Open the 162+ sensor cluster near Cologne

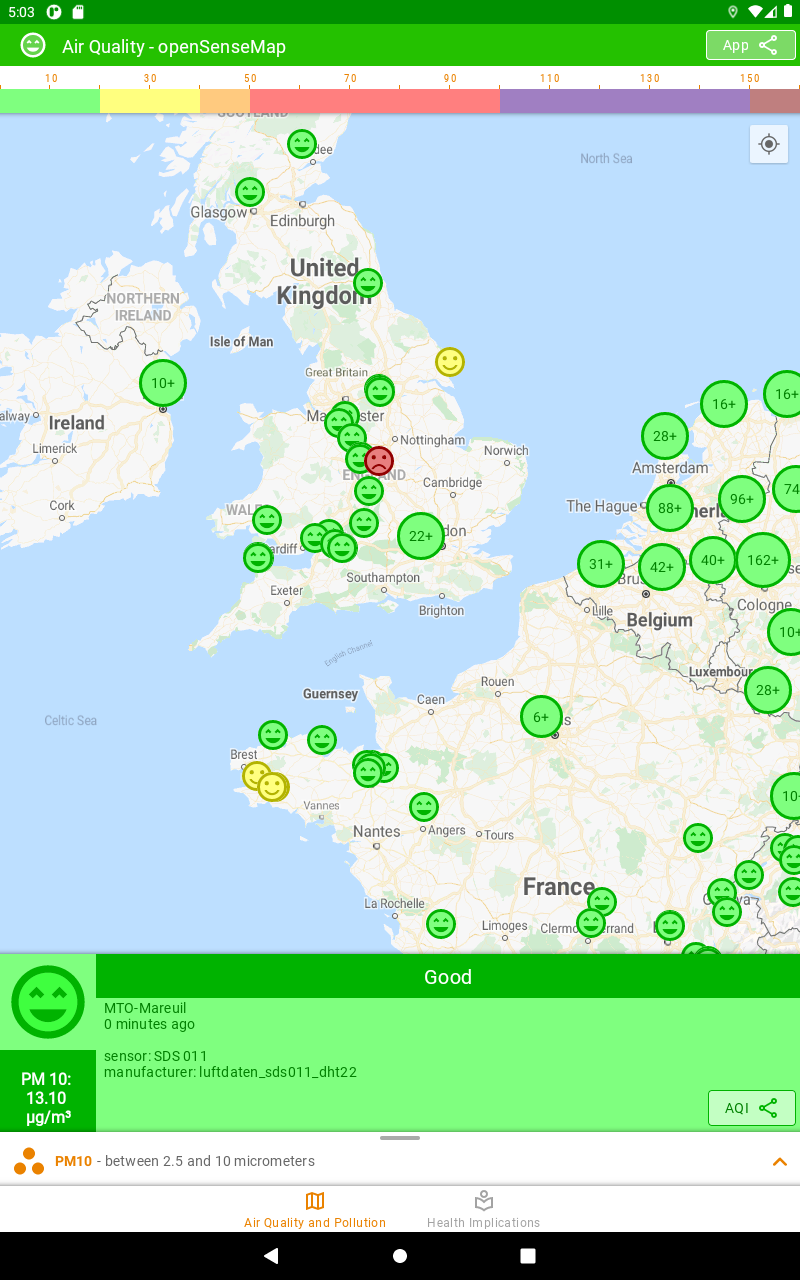762,560
